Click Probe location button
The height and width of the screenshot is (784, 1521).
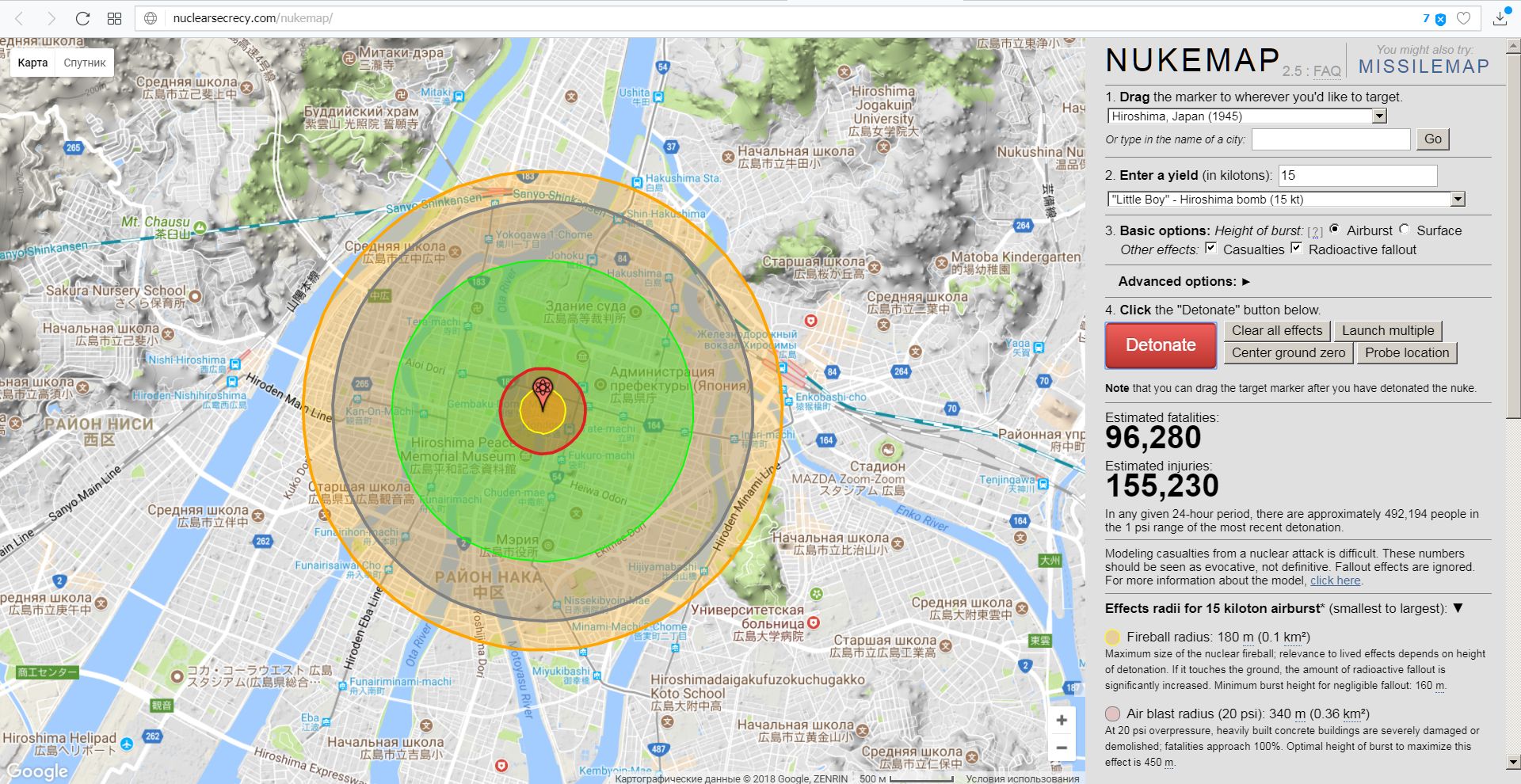(x=1407, y=352)
